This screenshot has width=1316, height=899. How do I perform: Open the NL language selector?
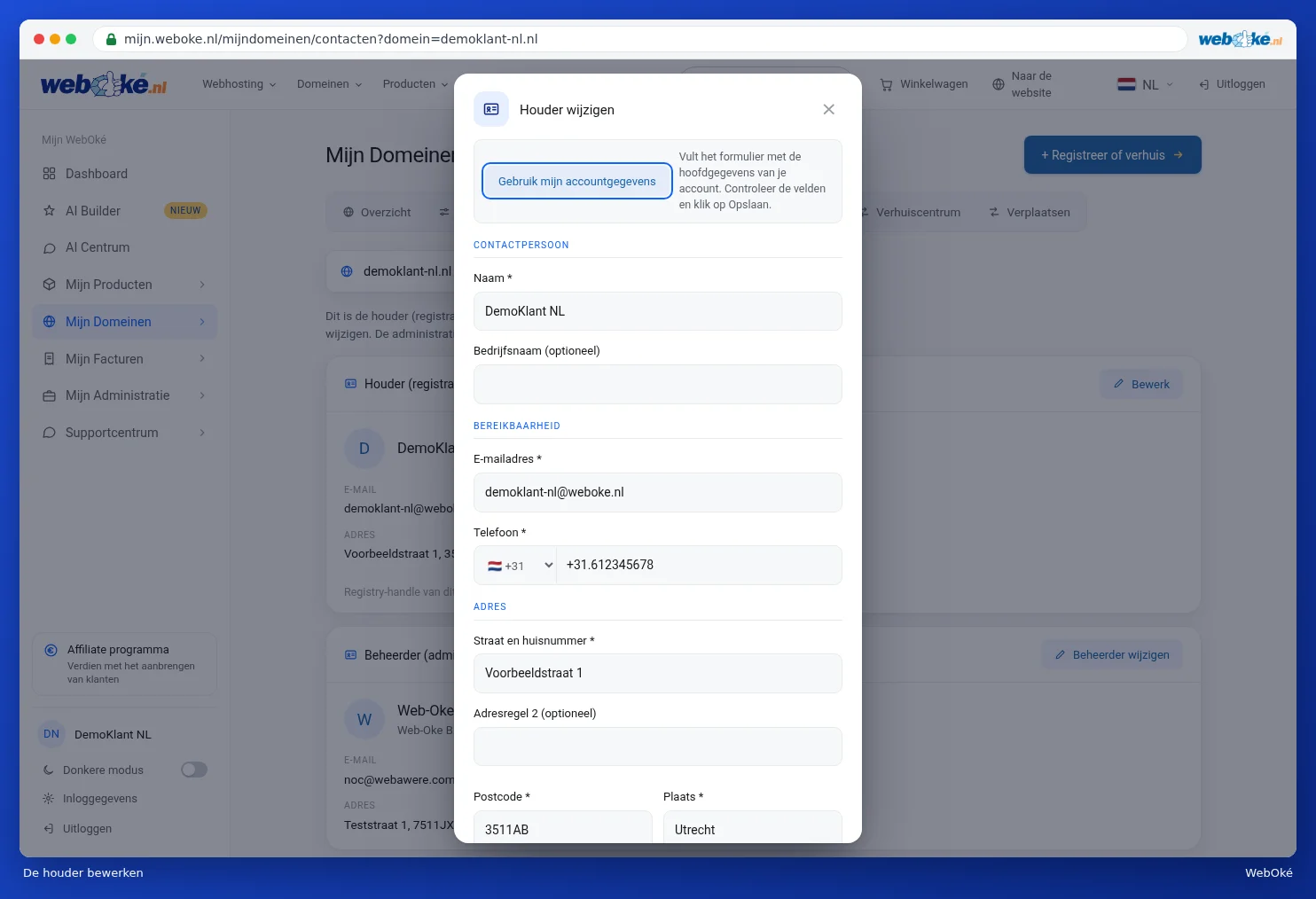pos(1146,84)
